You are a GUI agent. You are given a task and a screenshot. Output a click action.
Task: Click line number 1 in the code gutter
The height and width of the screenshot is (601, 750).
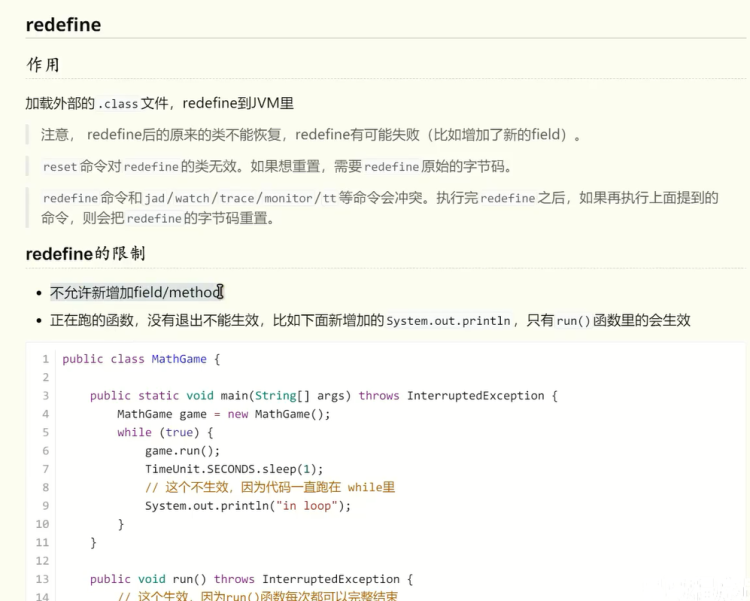(x=45, y=359)
